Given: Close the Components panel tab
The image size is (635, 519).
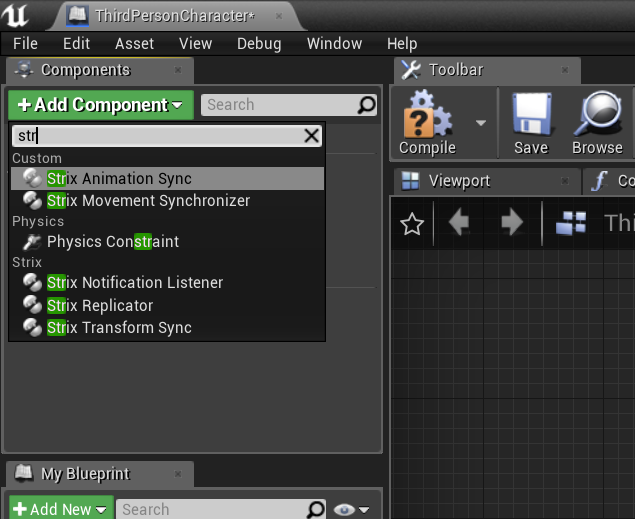Looking at the screenshot, I should coord(178,70).
